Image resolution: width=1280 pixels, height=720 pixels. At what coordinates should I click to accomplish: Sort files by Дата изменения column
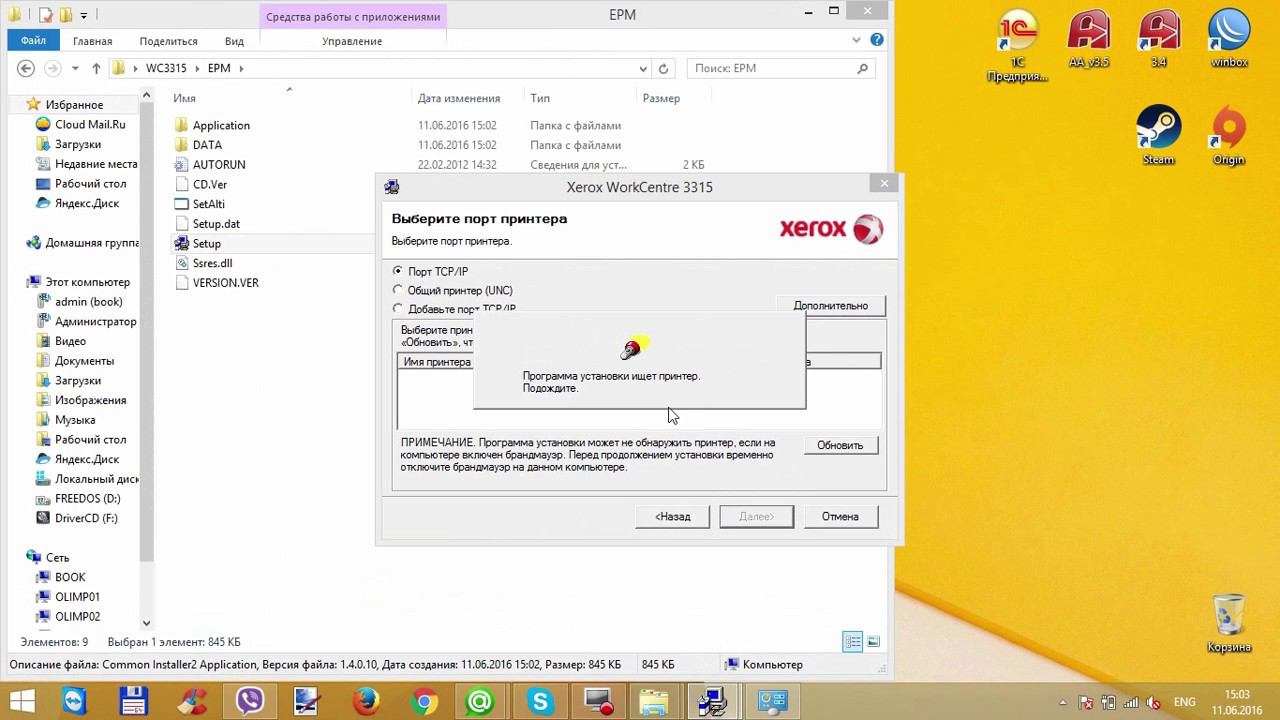click(x=459, y=98)
